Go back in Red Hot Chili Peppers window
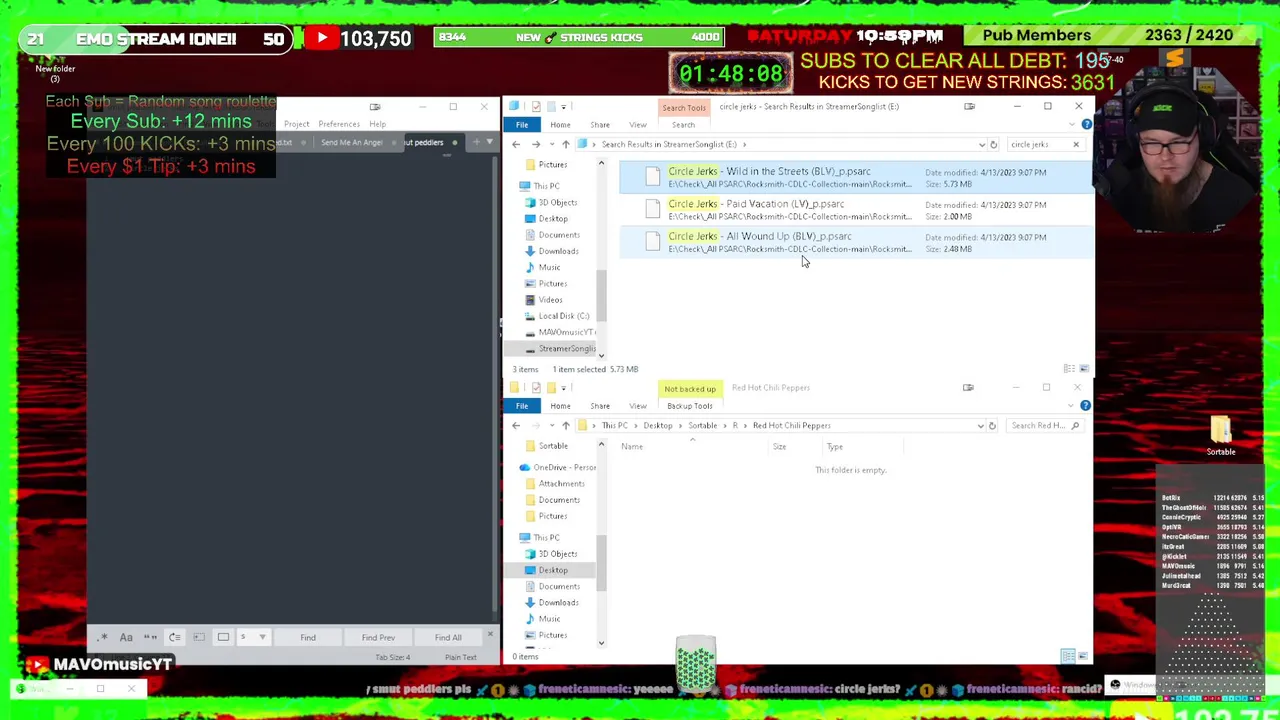1280x720 pixels. click(x=516, y=426)
